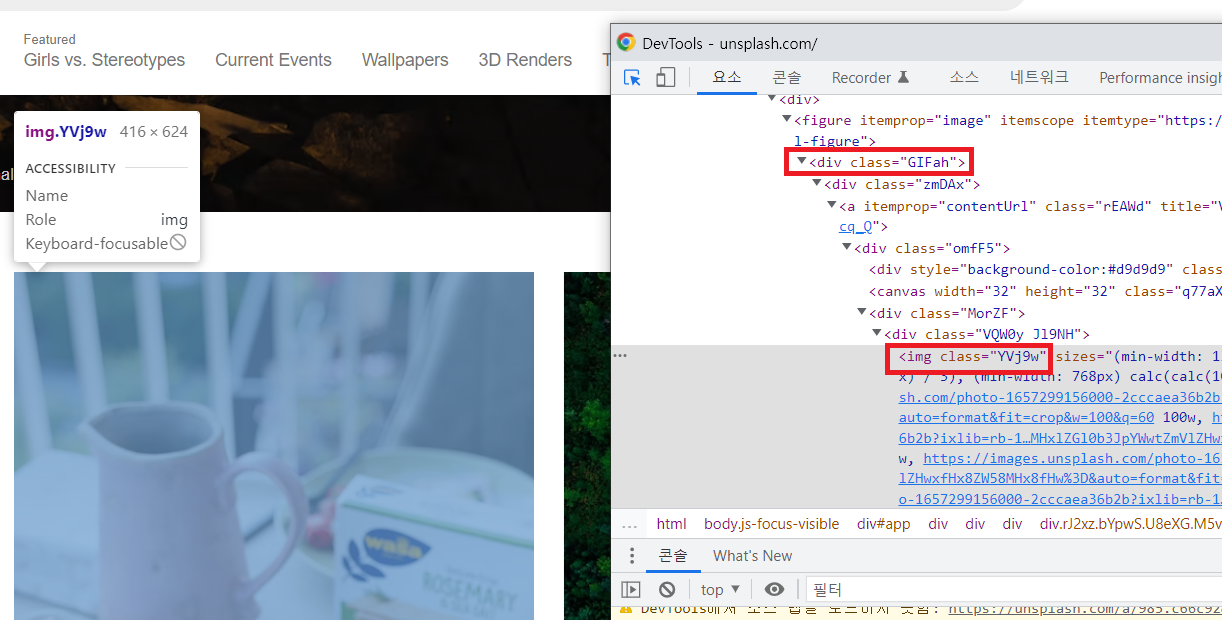Open link starting with o-1657299156000-2cccaea36b2b

(1060, 499)
